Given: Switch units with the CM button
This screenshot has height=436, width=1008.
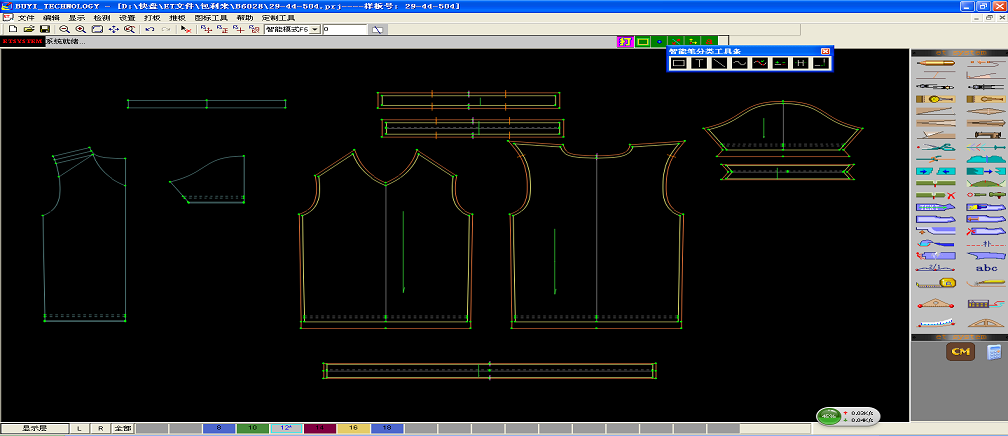Looking at the screenshot, I should point(960,351).
